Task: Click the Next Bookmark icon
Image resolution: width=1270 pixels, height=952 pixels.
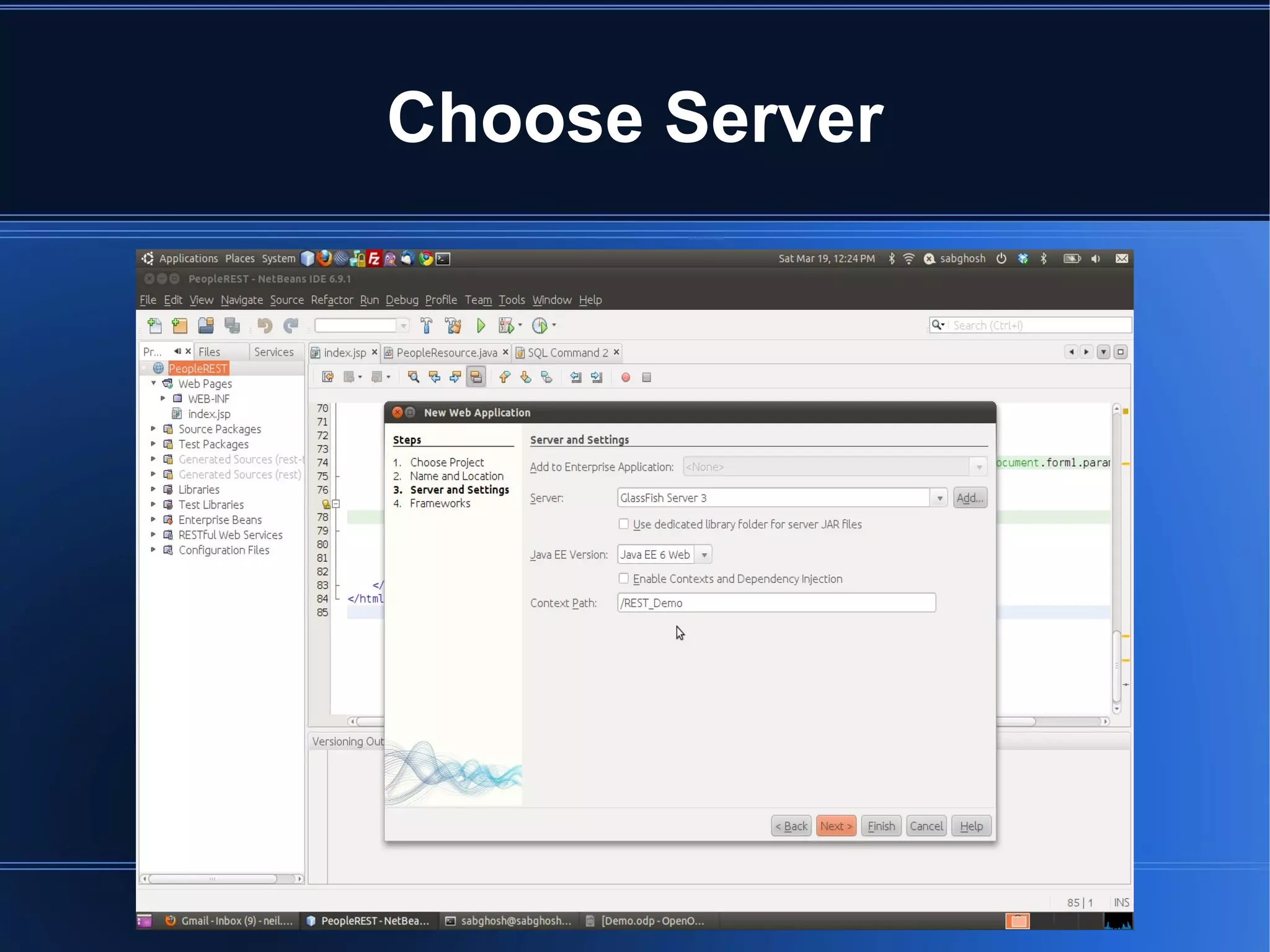Action: [526, 377]
